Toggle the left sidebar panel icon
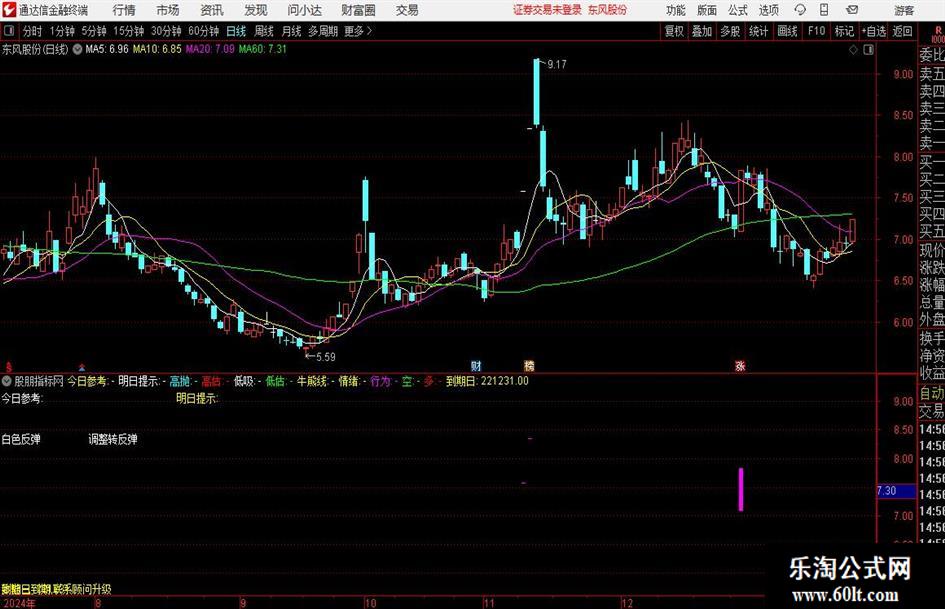The image size is (945, 609). pyautogui.click(x=8, y=31)
